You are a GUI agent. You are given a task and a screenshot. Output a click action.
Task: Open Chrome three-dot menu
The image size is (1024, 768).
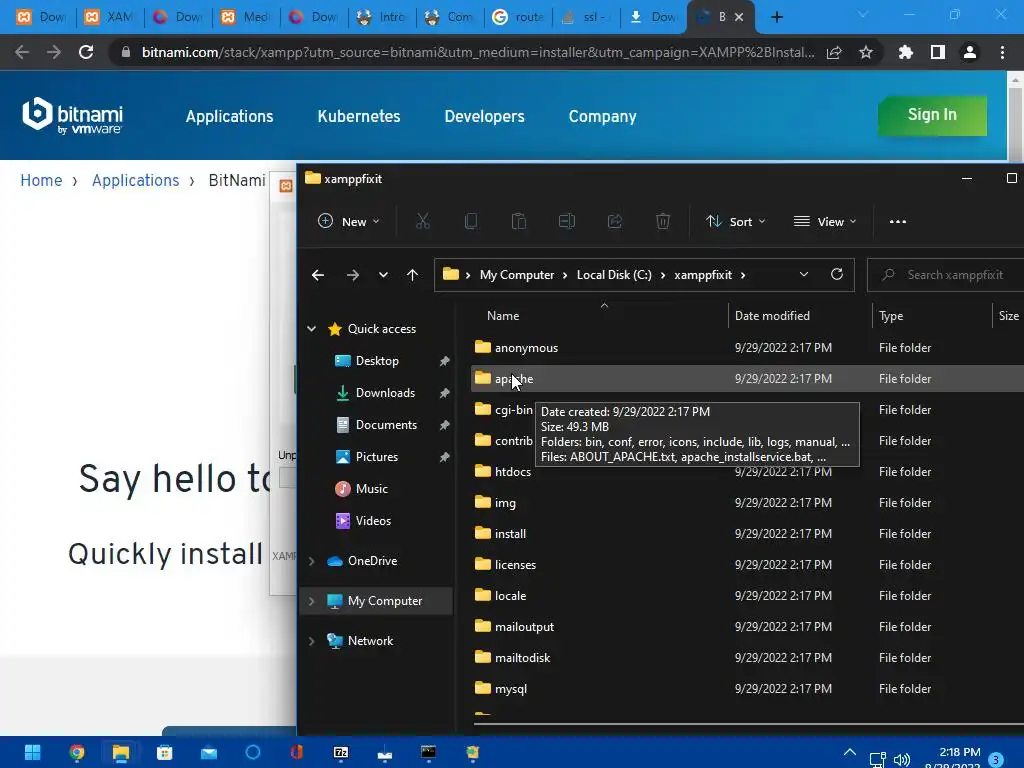point(1002,52)
